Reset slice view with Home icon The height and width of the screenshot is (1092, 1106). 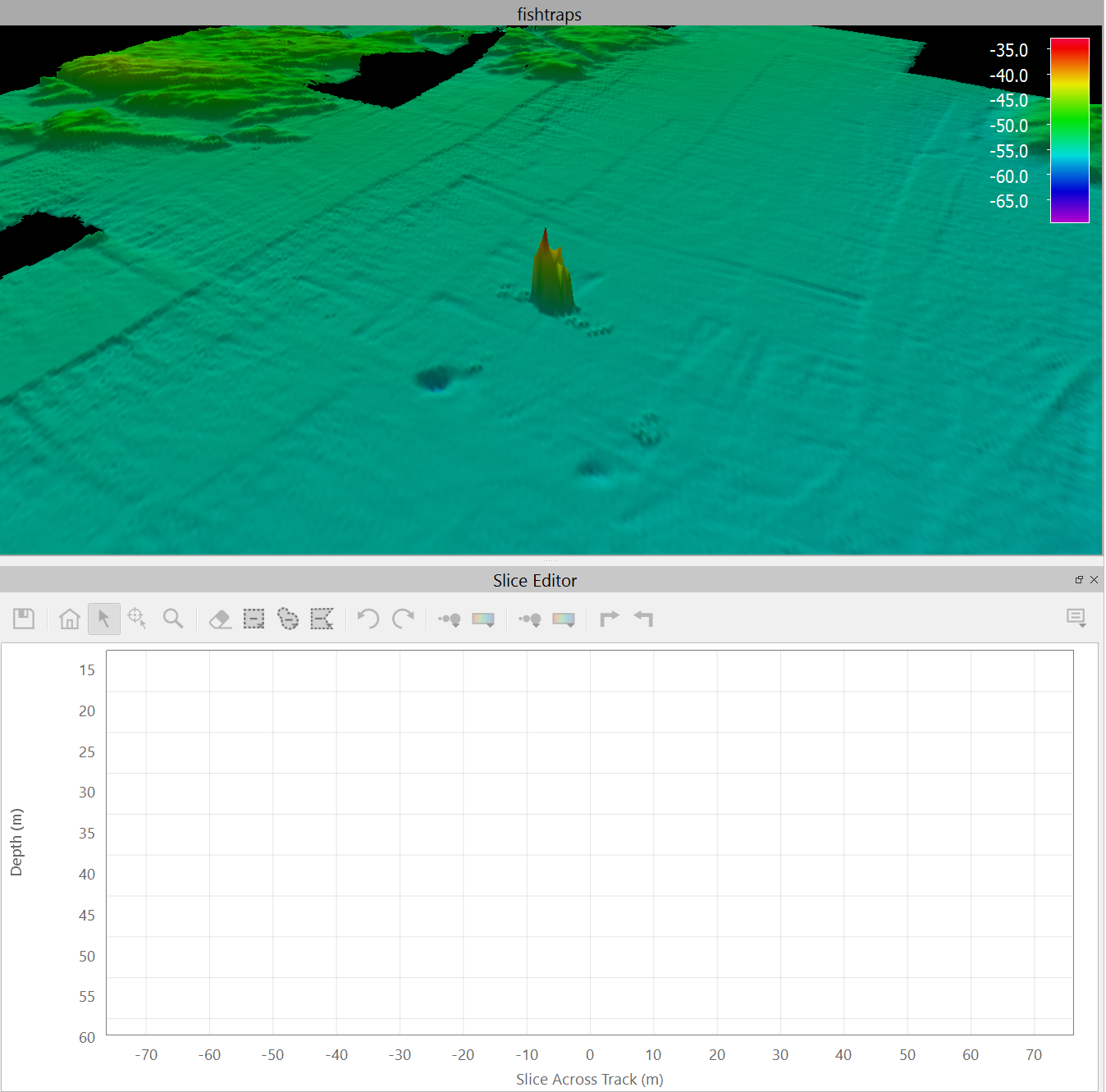point(70,619)
